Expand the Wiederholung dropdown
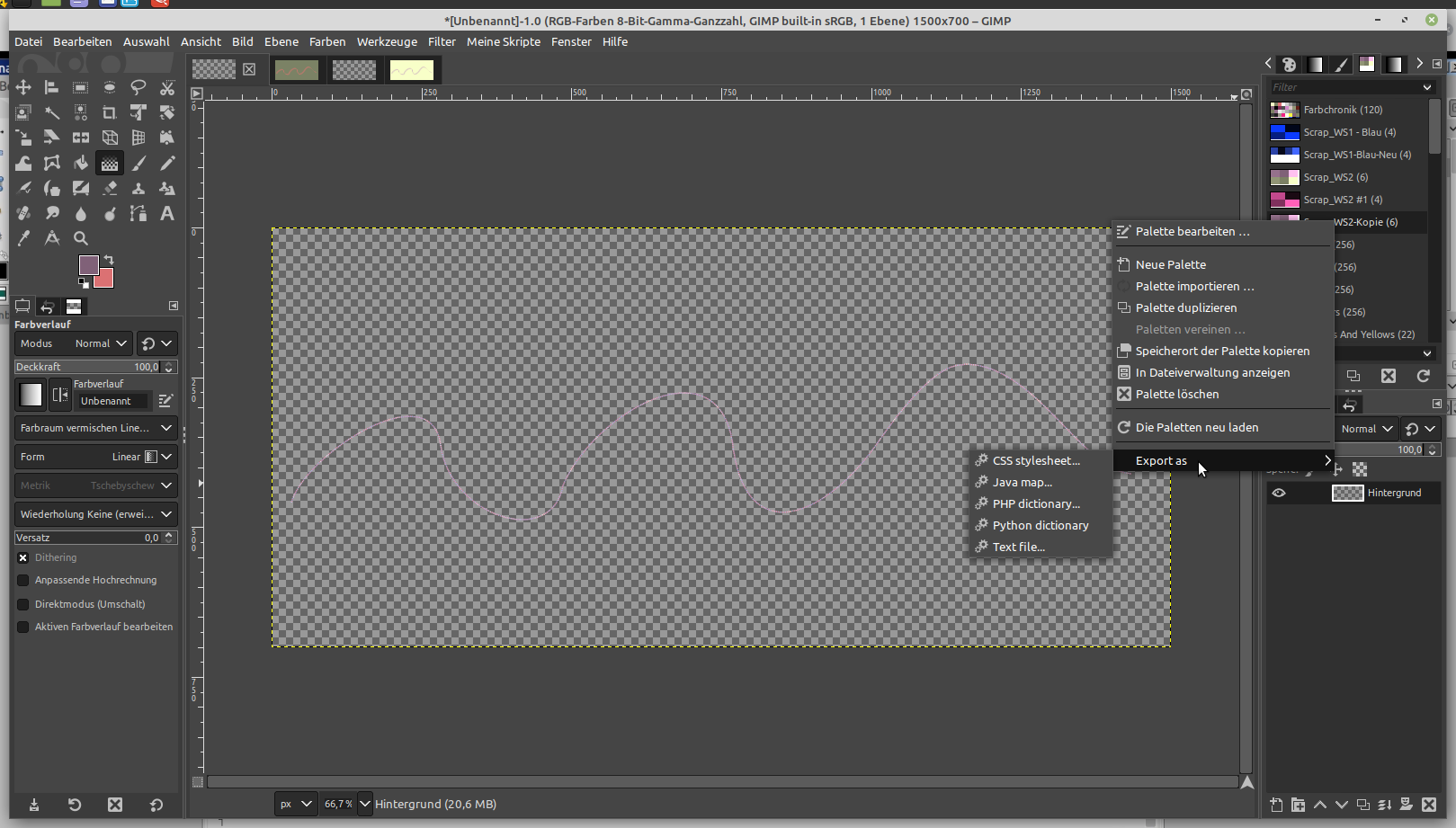The image size is (1456, 828). (166, 514)
